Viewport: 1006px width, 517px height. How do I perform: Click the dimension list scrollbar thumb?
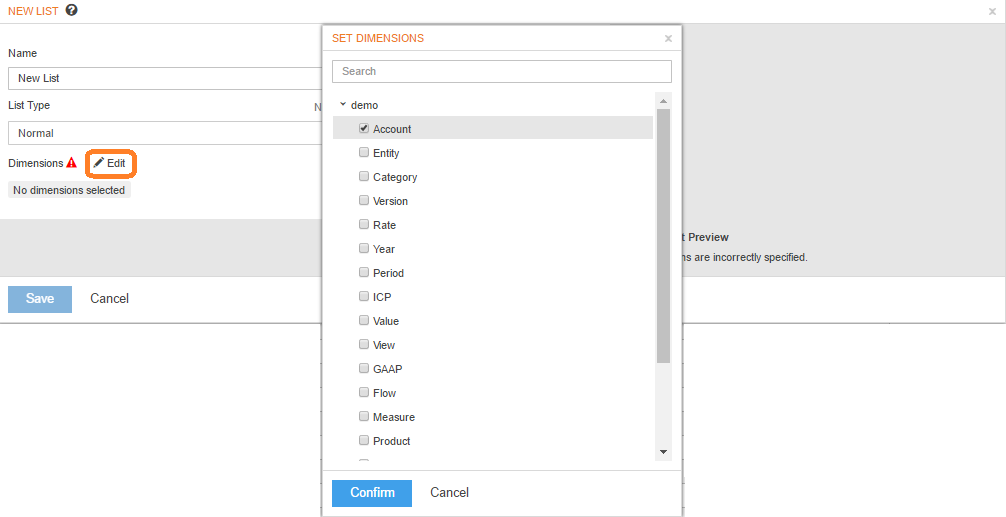click(663, 236)
